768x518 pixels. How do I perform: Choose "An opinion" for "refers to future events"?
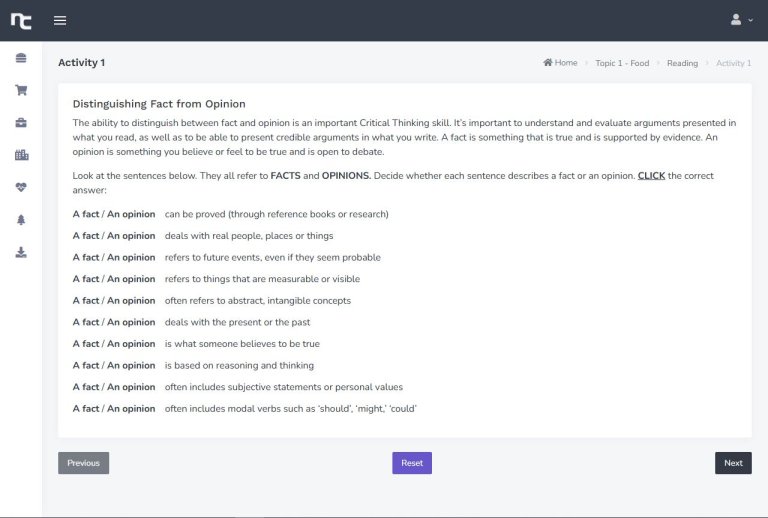[x=131, y=257]
